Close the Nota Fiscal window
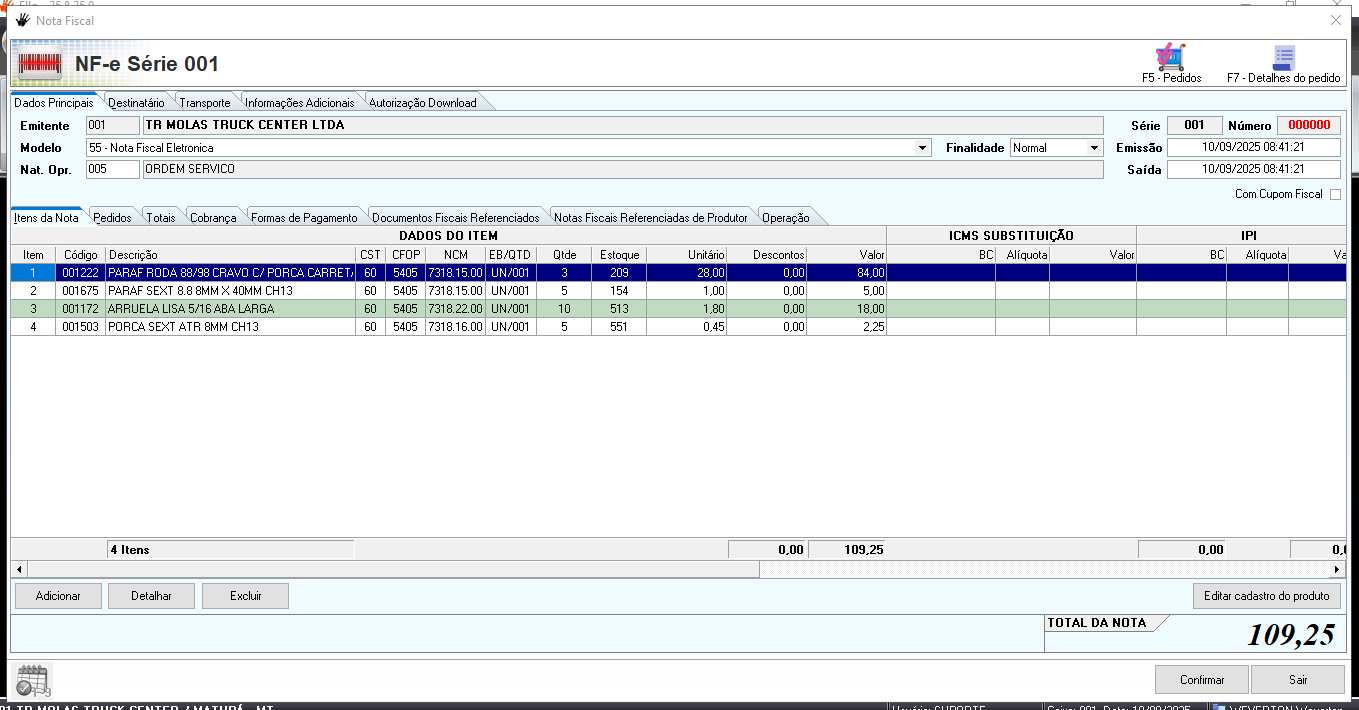Image resolution: width=1359 pixels, height=710 pixels. (x=1335, y=20)
